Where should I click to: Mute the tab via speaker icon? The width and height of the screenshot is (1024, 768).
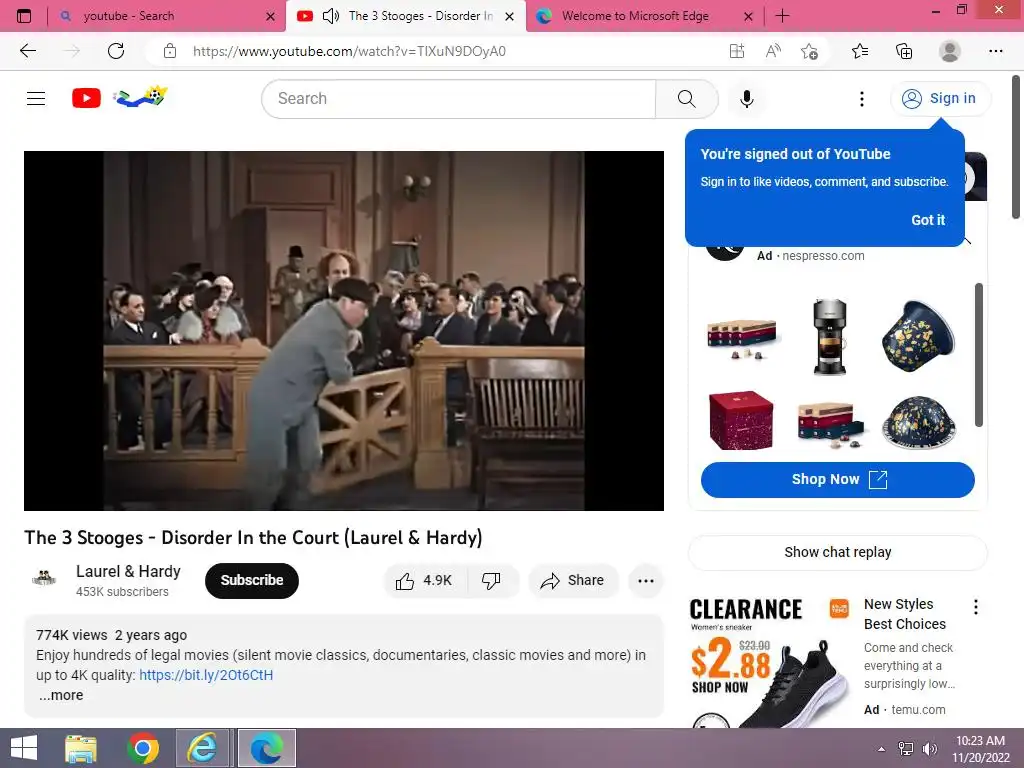(331, 16)
